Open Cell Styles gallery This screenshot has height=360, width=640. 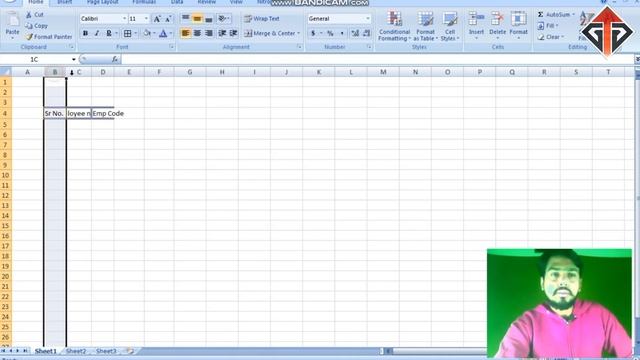tap(450, 26)
